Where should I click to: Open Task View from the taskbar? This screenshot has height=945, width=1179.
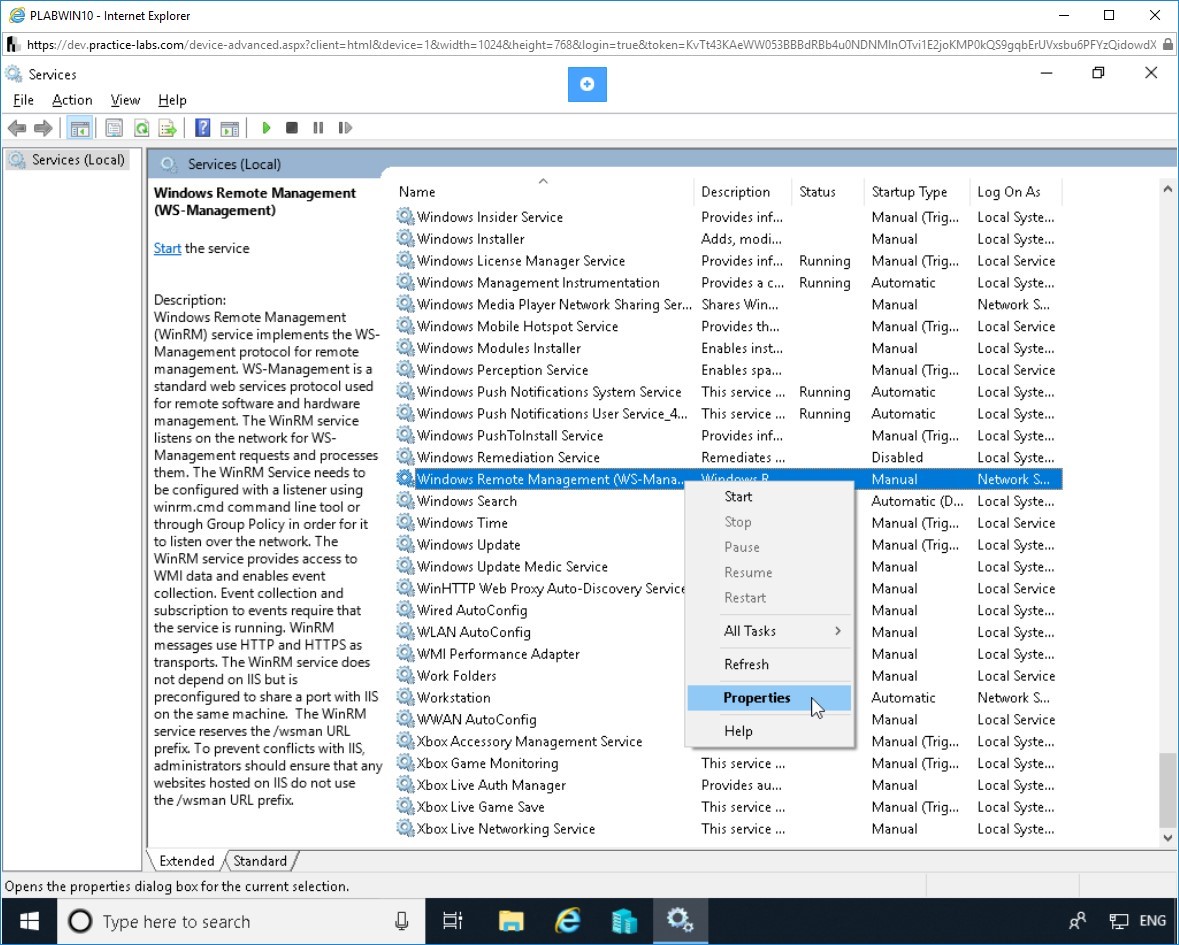pos(453,921)
